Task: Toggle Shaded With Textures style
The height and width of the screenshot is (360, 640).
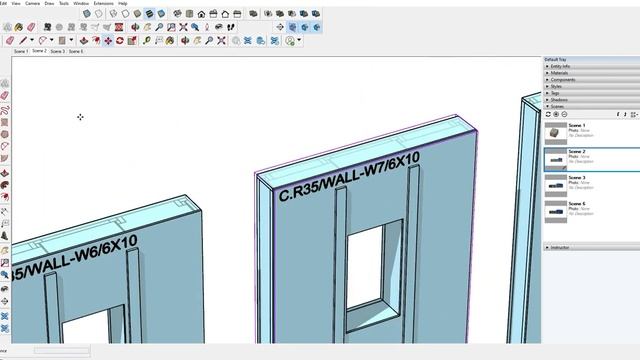Action: (149, 14)
